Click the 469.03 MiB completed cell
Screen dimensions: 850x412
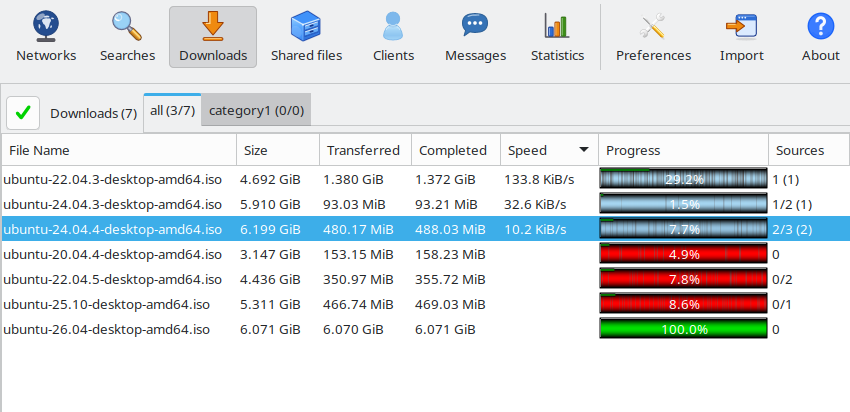(450, 304)
